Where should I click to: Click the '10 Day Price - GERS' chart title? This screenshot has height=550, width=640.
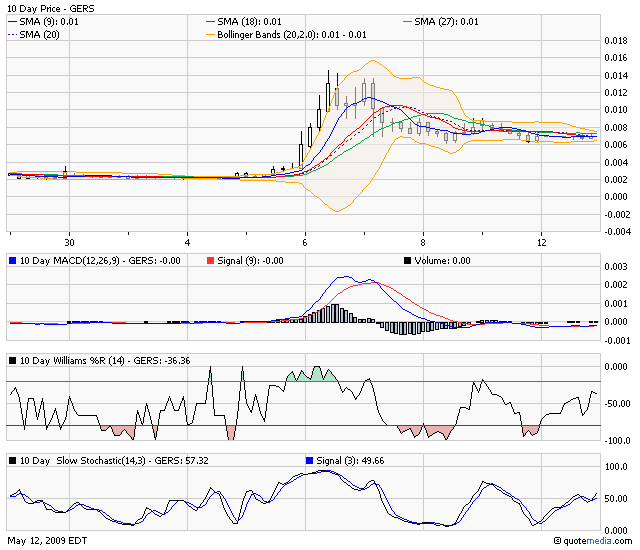pos(51,8)
